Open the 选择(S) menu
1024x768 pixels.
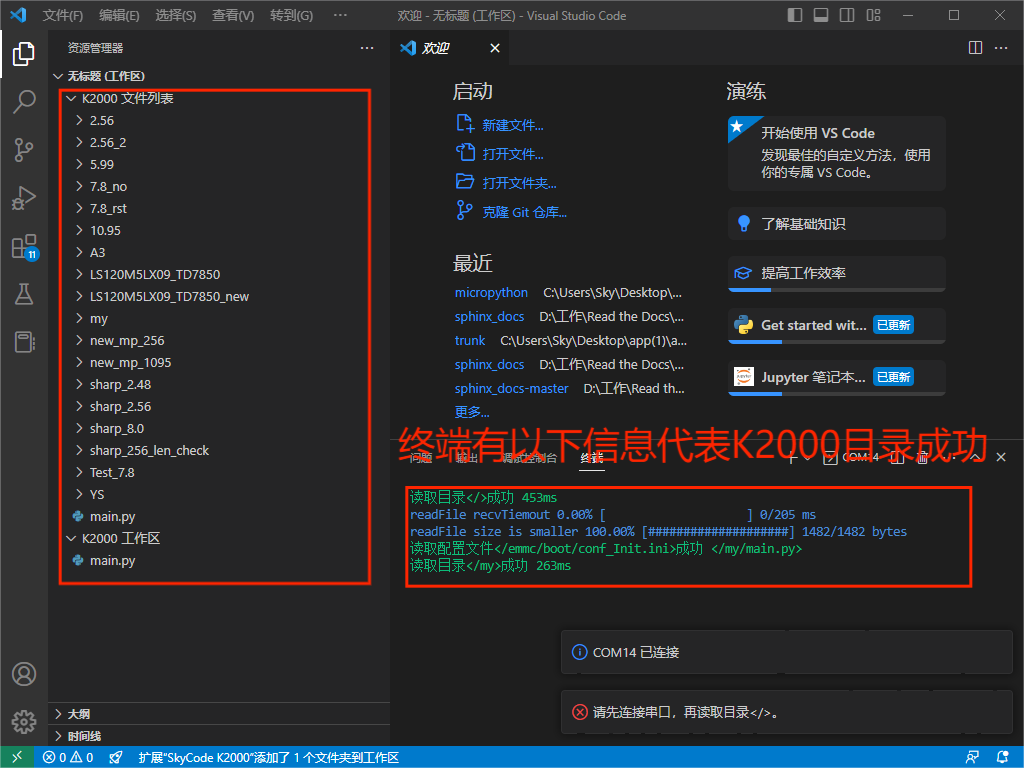[176, 15]
